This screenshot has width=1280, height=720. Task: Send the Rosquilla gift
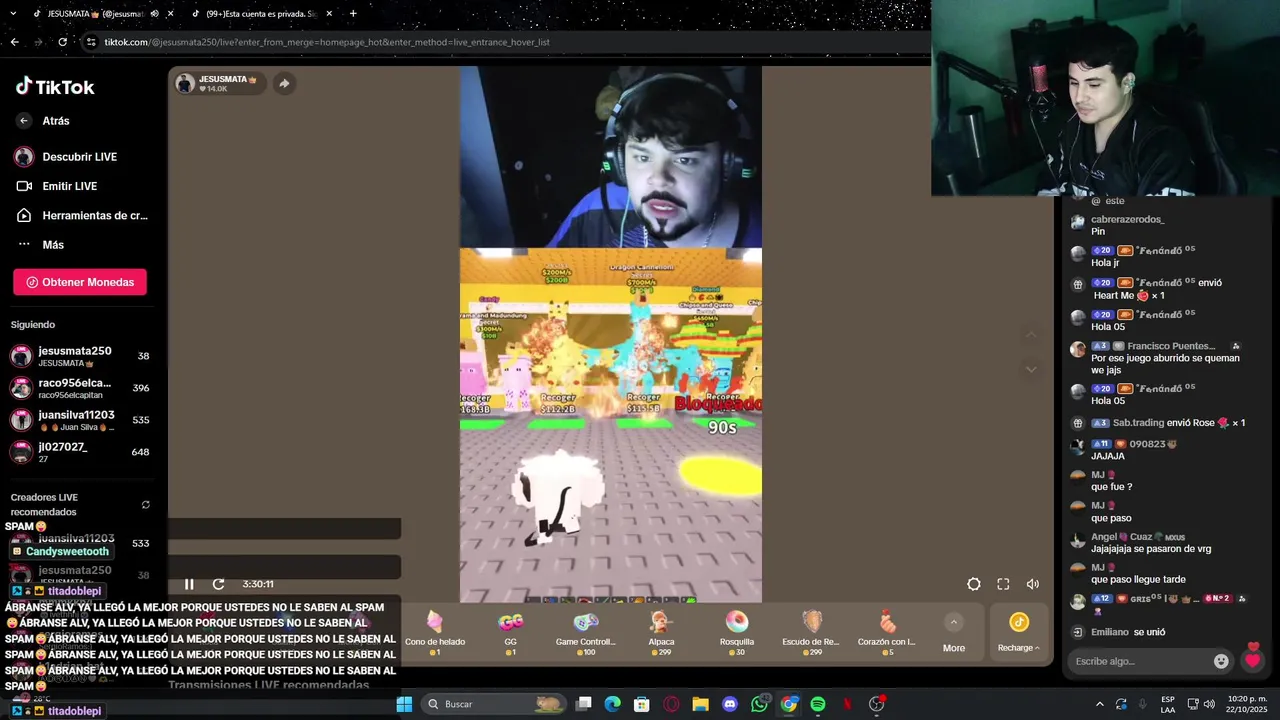[x=737, y=633]
